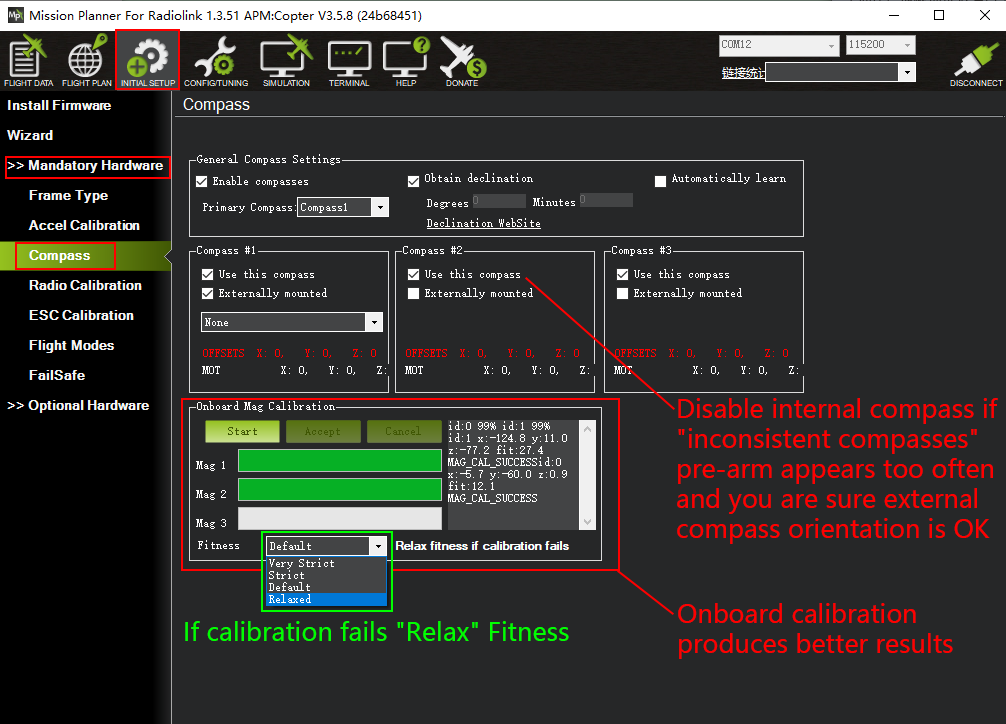
Task: Select Flight Modes in sidebar
Action: click(x=71, y=346)
